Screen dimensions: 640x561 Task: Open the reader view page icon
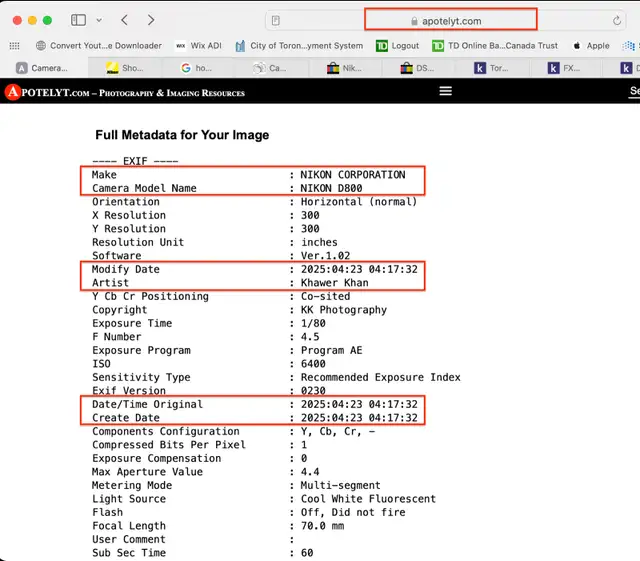[x=276, y=21]
